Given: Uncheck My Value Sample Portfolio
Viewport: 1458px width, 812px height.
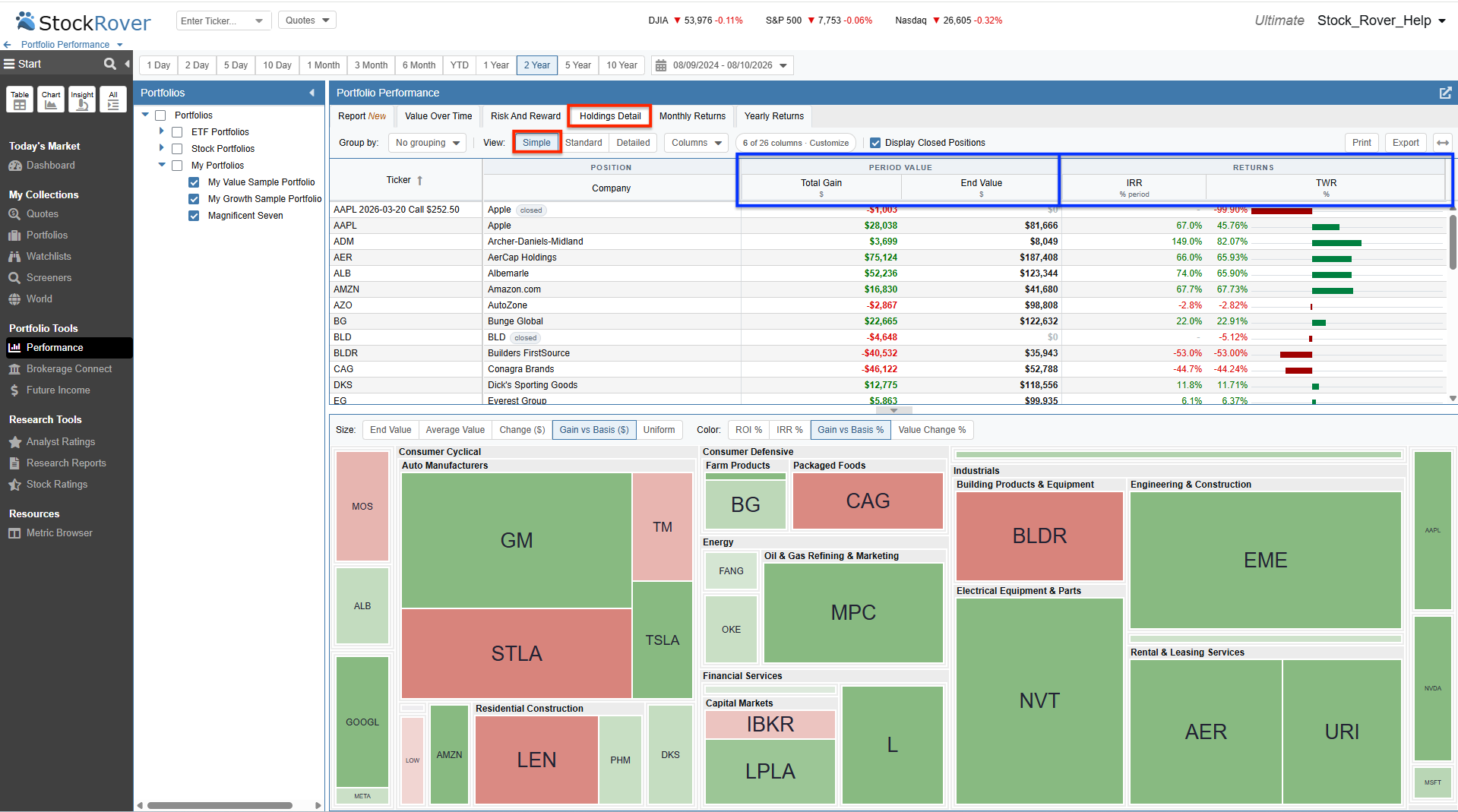Looking at the screenshot, I should 194,182.
